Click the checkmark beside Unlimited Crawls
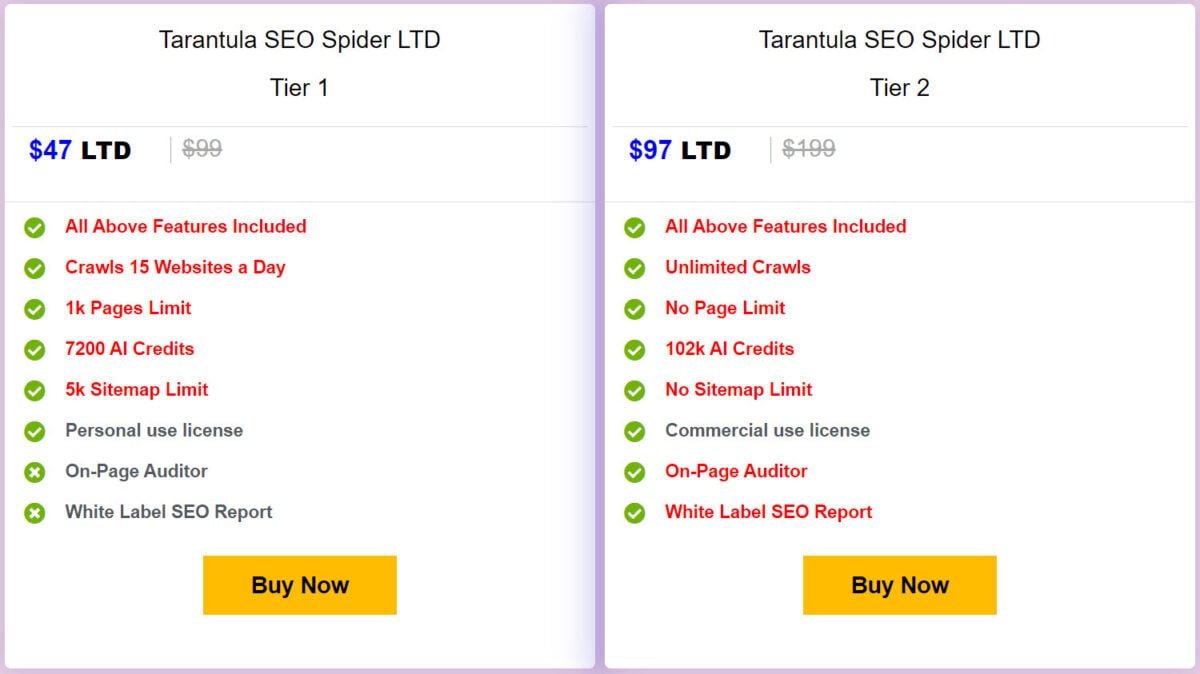1200x674 pixels. click(635, 268)
